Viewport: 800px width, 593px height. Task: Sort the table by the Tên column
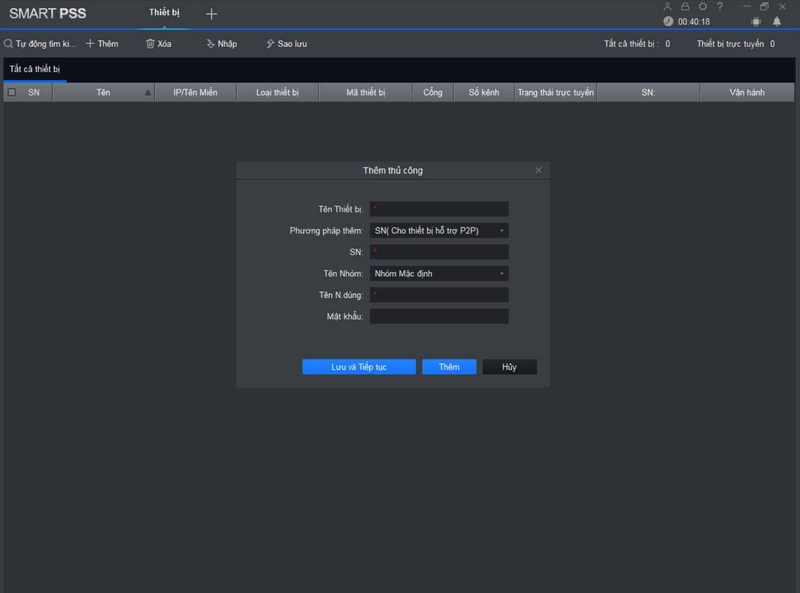(104, 92)
